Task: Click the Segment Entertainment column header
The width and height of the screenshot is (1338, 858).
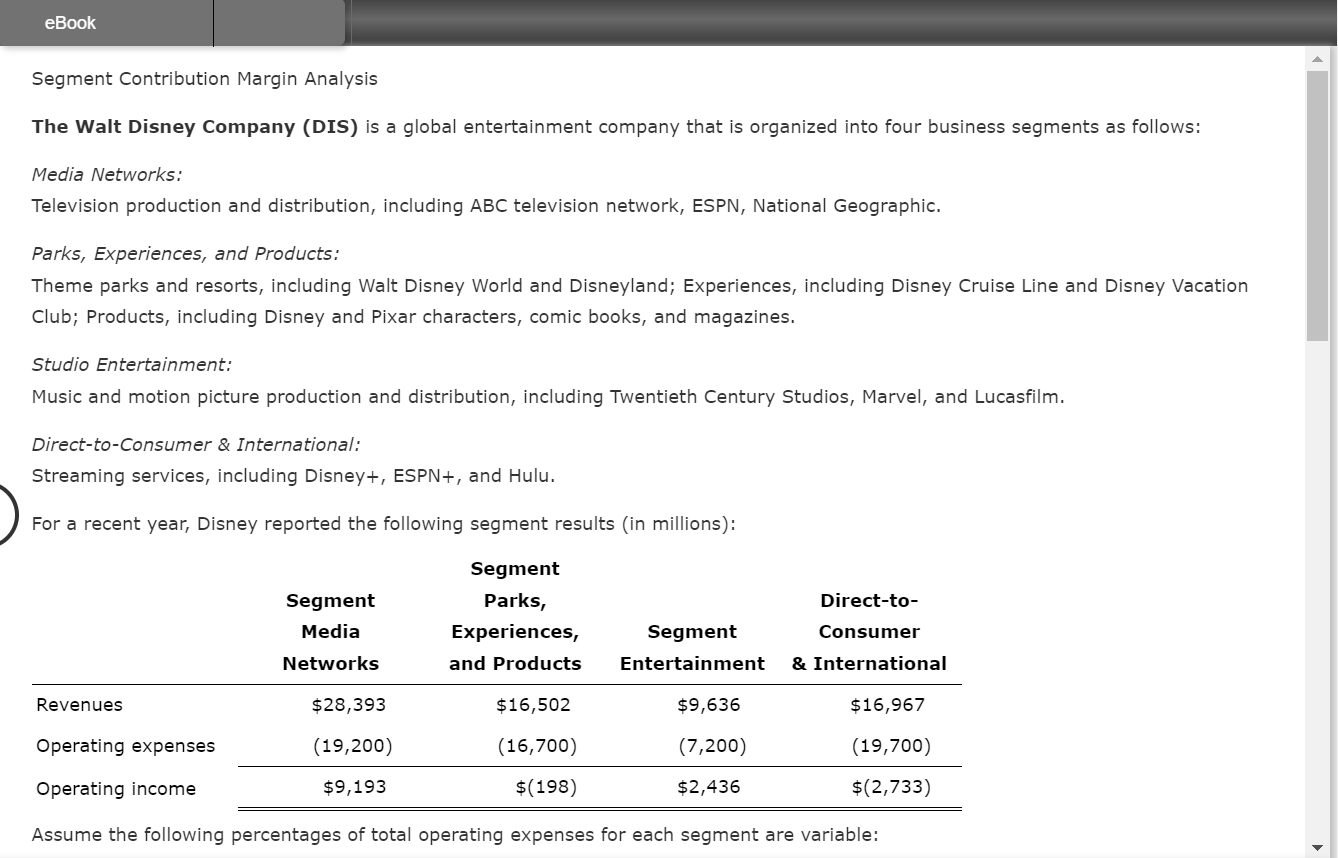Action: click(x=692, y=648)
